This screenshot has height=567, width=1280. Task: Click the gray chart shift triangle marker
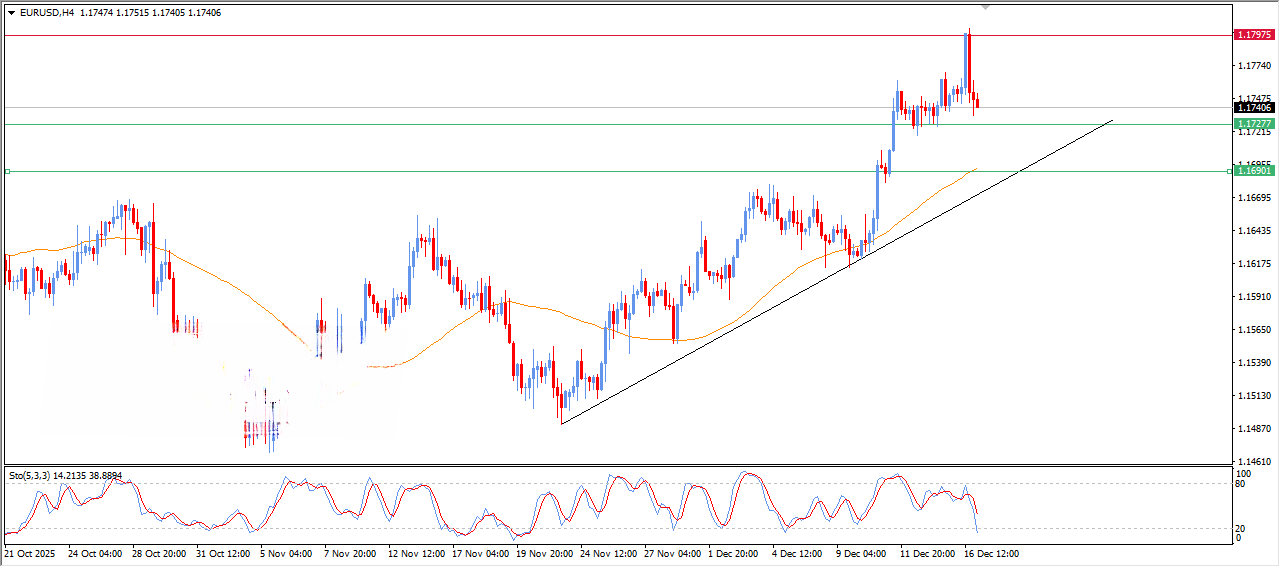pyautogui.click(x=986, y=7)
